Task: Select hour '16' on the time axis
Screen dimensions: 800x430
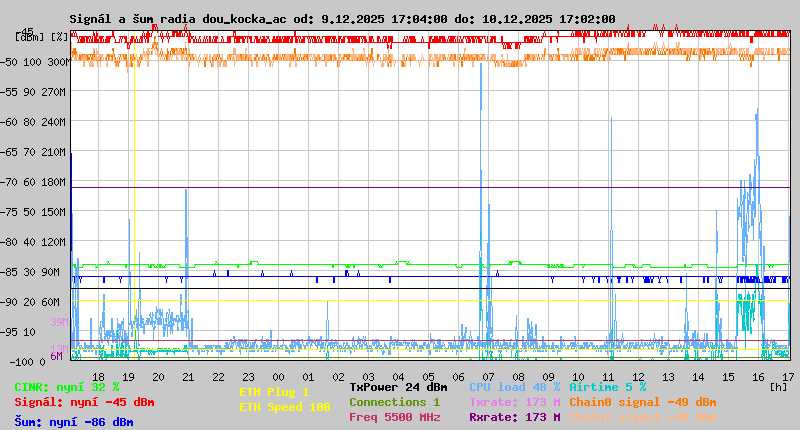Action: 758,377
